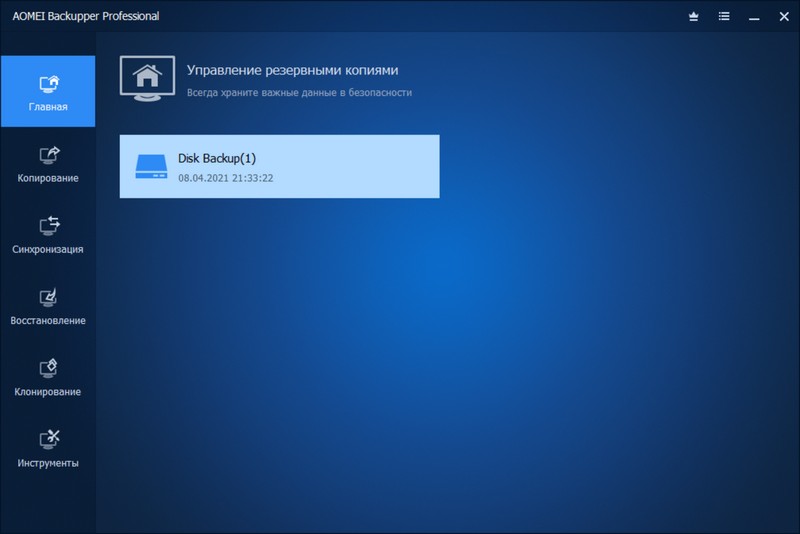Switch to the Главная tab label
800x534 pixels.
48,107
